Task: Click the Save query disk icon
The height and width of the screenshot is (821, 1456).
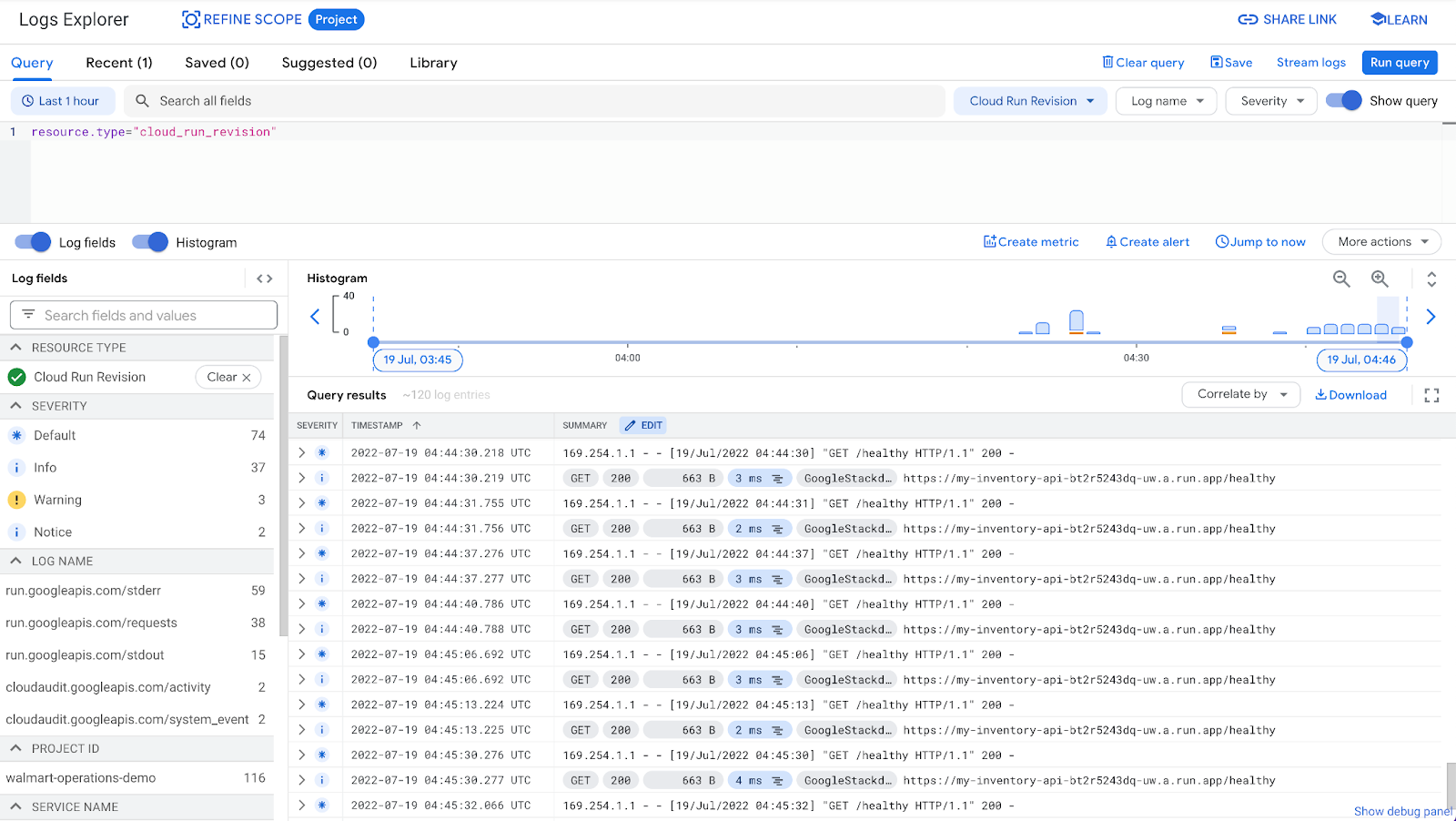Action: pyautogui.click(x=1217, y=62)
